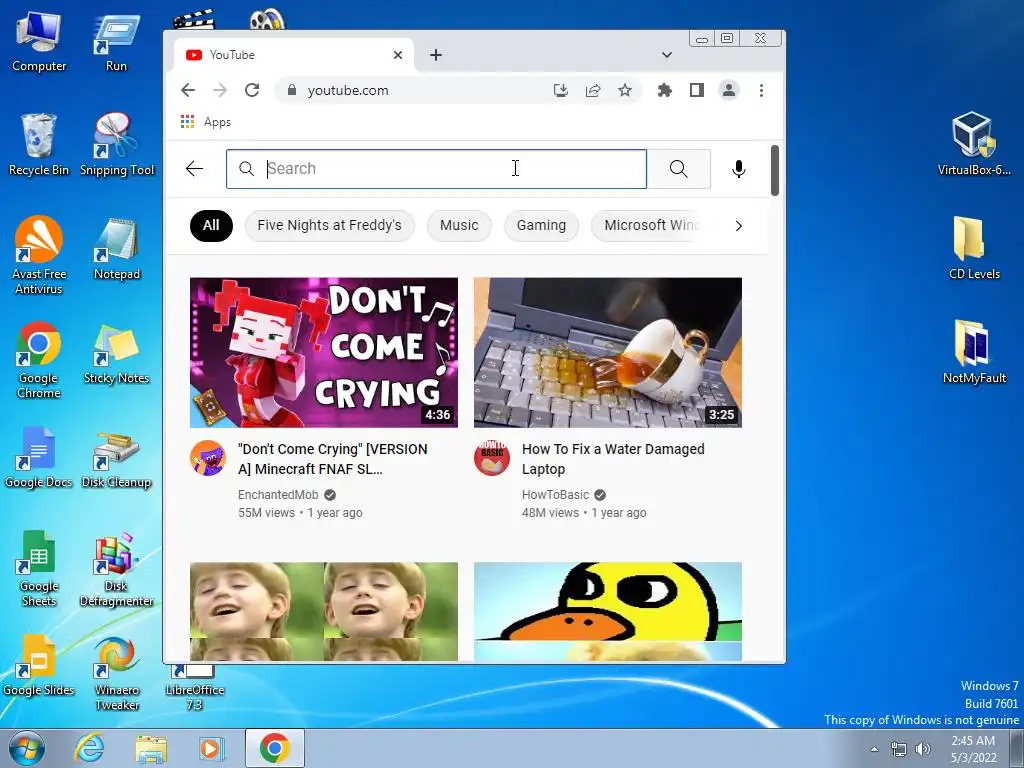Select Avast Free Antivirus shortcut
This screenshot has height=768, width=1024.
point(39,255)
